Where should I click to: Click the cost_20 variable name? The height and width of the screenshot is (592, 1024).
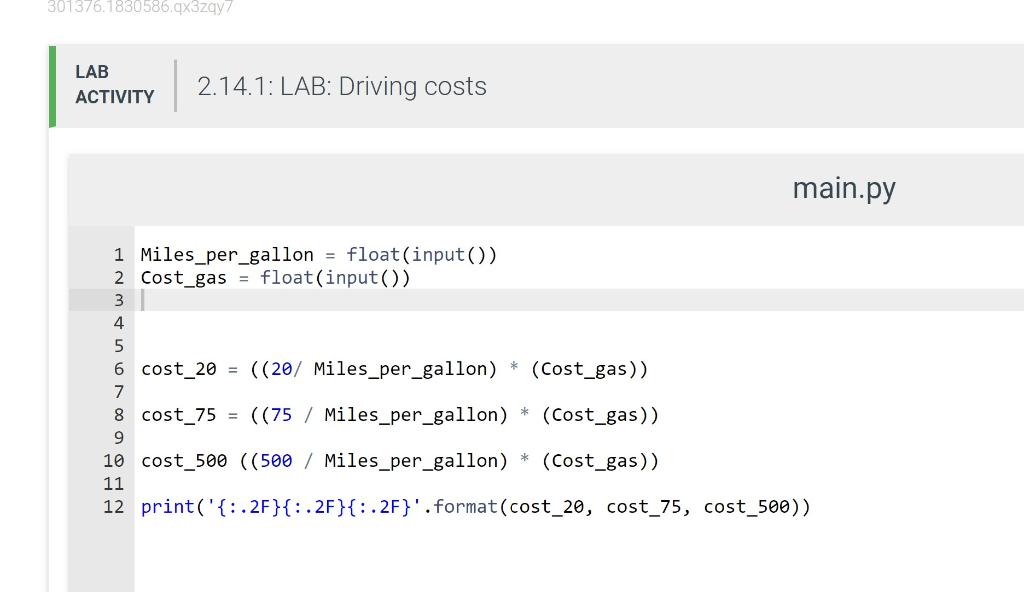tap(178, 369)
